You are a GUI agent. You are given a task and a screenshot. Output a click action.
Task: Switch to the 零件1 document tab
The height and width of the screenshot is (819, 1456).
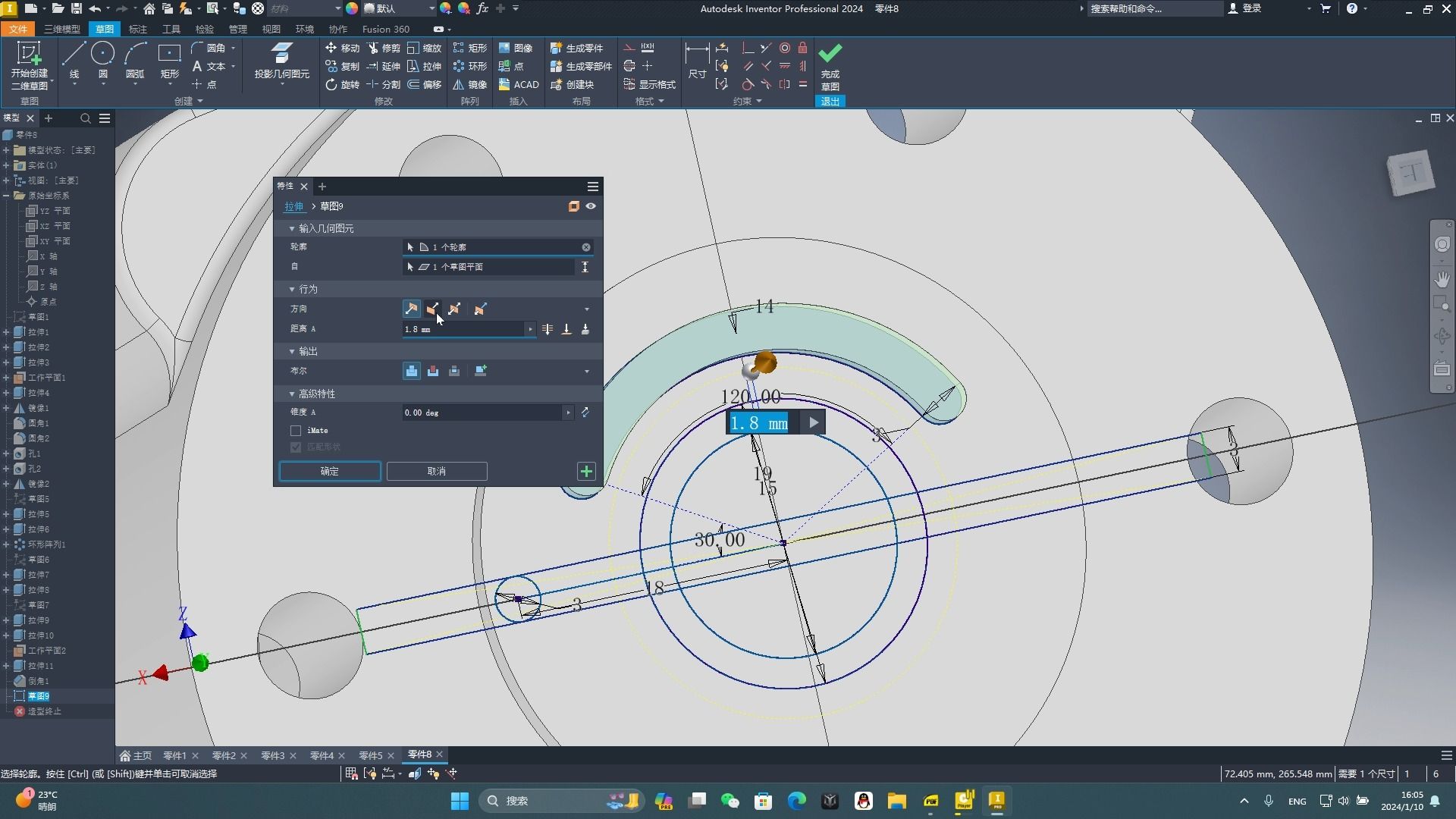tap(175, 755)
